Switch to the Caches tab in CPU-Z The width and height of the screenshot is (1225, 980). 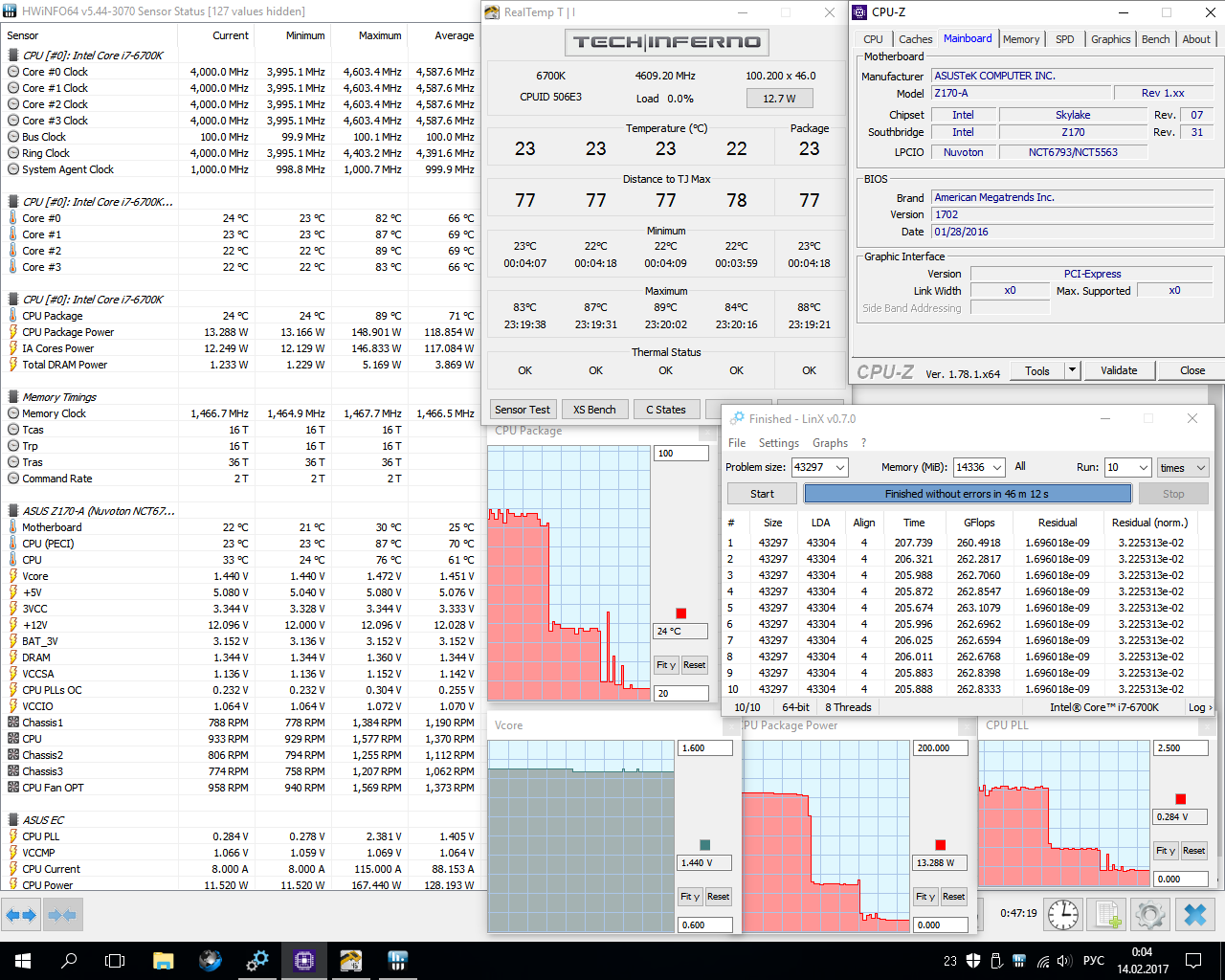(x=915, y=39)
